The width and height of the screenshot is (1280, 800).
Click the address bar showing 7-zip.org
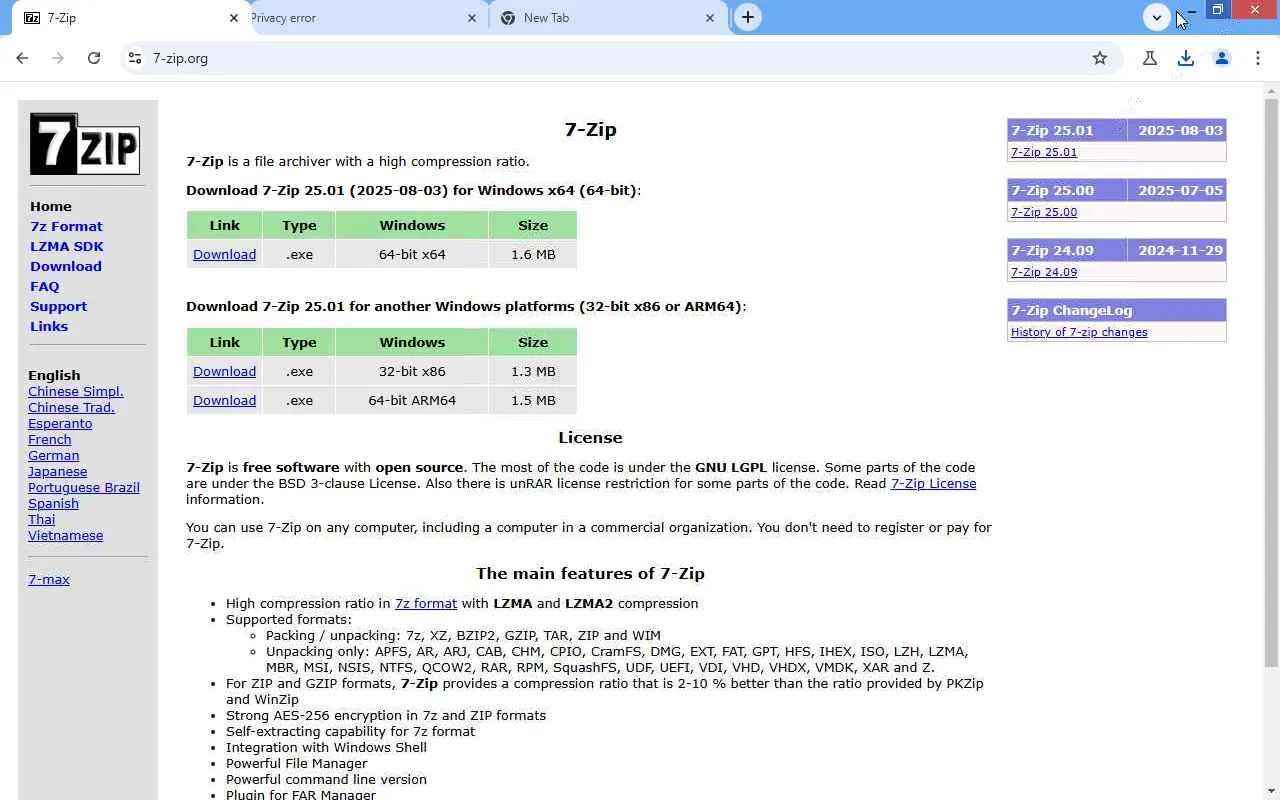pos(619,58)
